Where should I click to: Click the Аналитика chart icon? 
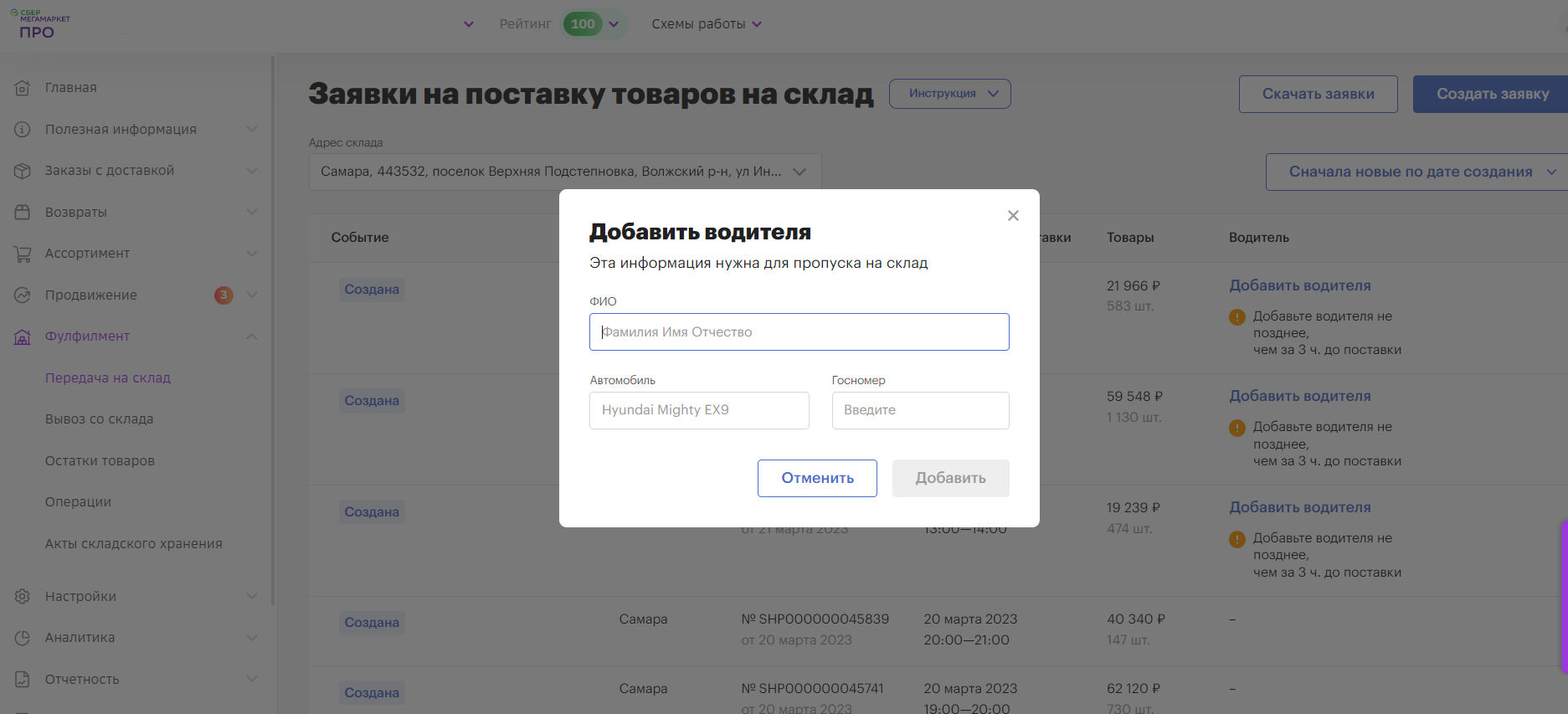tap(23, 638)
